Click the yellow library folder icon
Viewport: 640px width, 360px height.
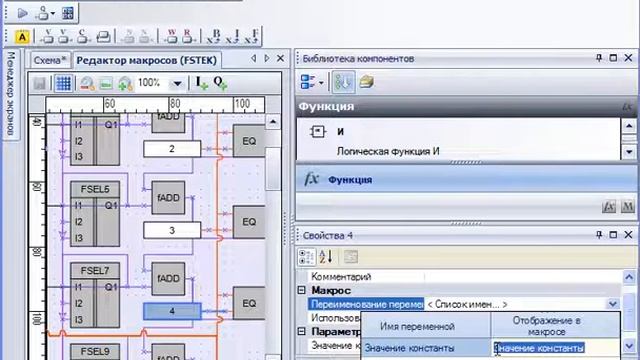pos(366,82)
